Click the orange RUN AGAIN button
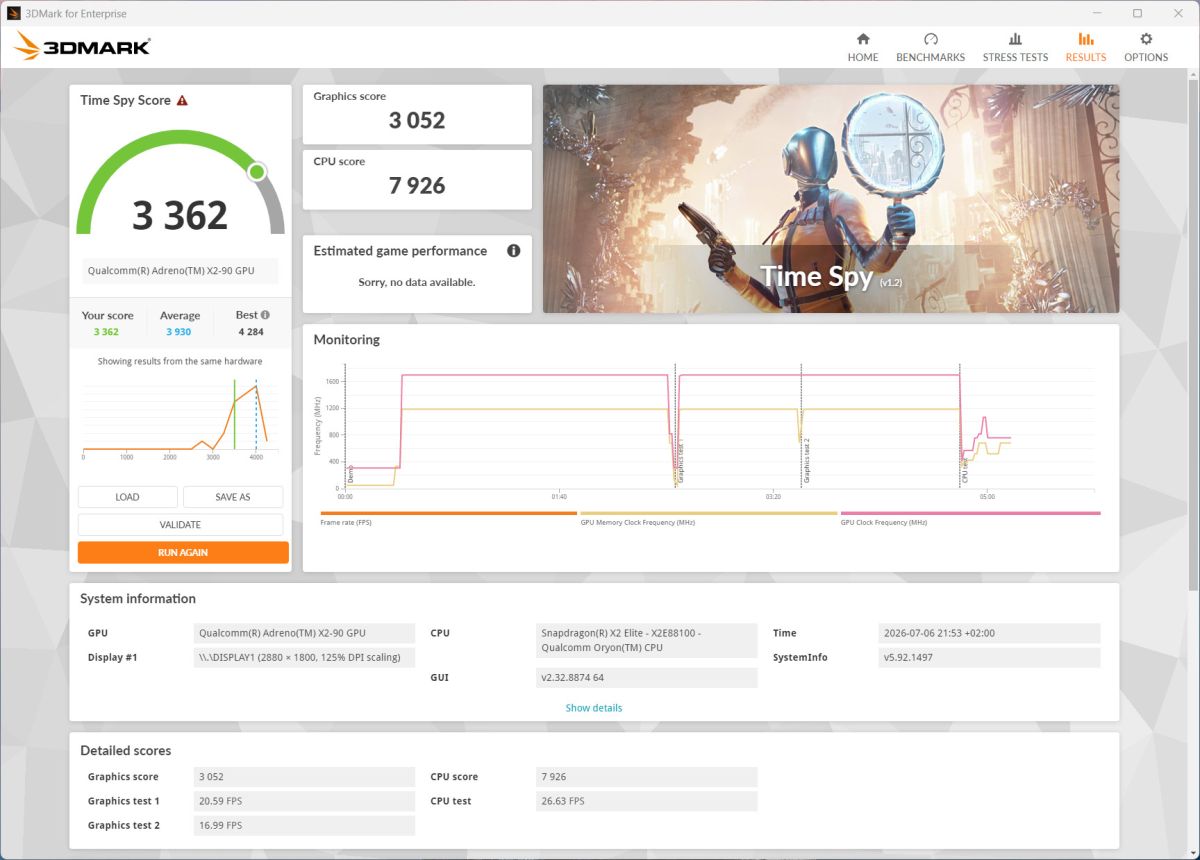Image resolution: width=1200 pixels, height=860 pixels. point(183,552)
